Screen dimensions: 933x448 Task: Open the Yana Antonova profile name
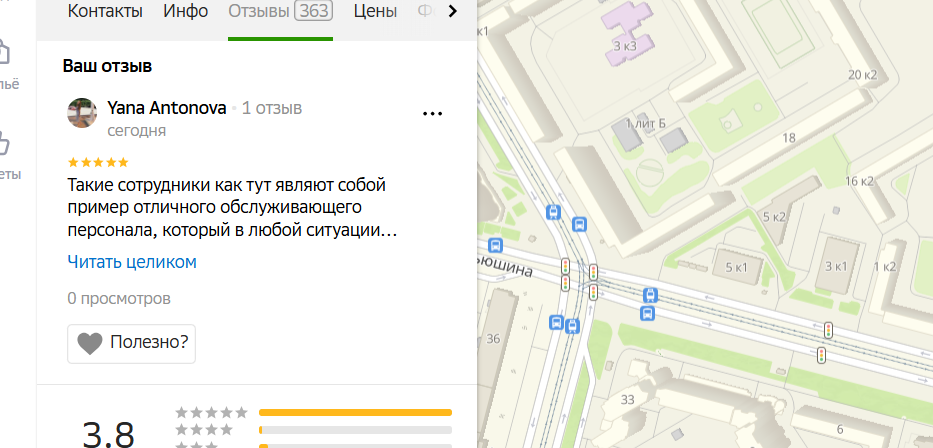click(167, 108)
